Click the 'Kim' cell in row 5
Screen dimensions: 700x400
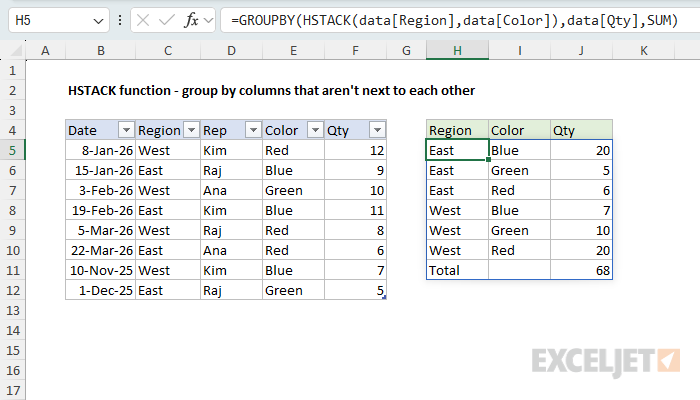[x=231, y=150]
